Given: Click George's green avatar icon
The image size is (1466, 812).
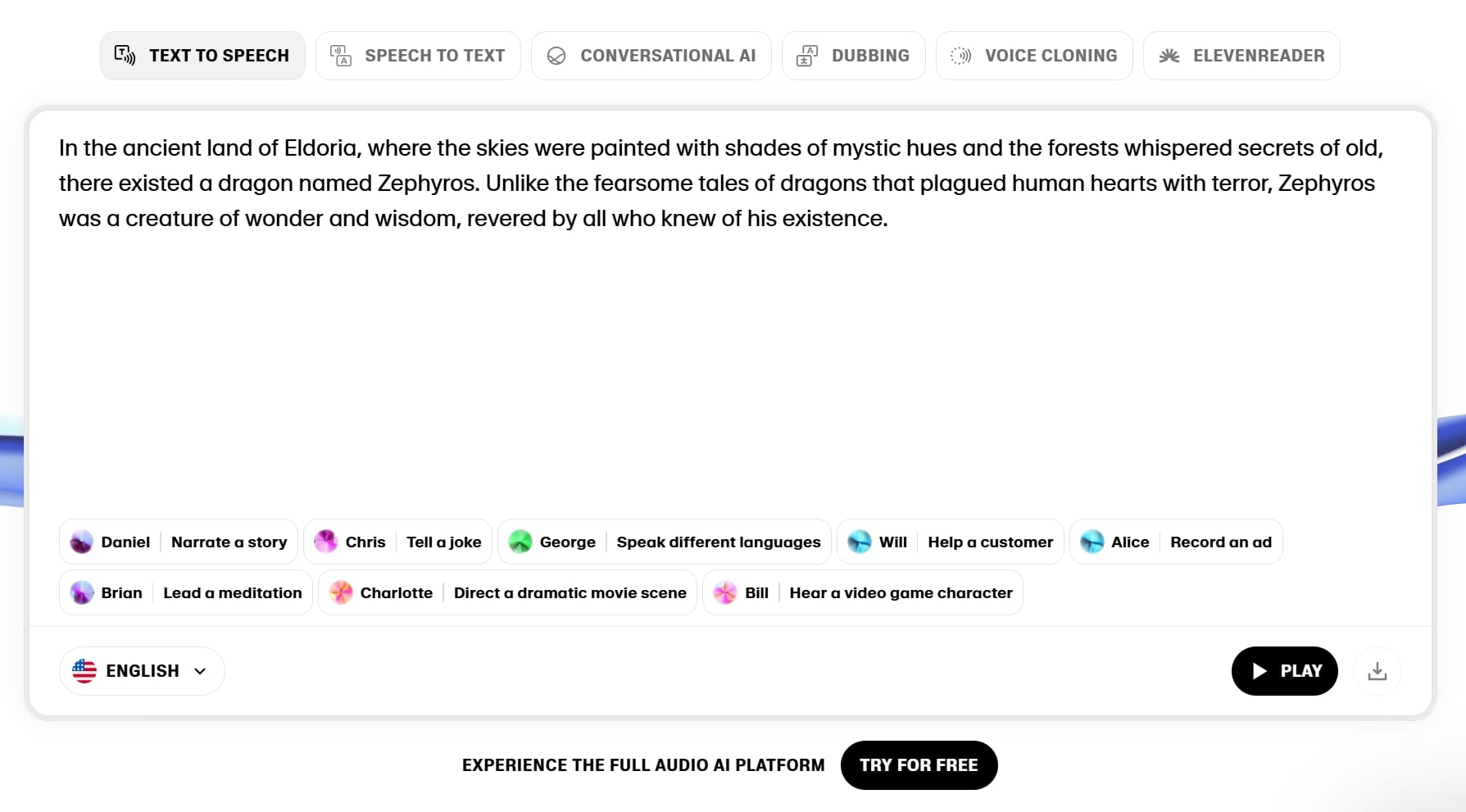Looking at the screenshot, I should point(520,542).
